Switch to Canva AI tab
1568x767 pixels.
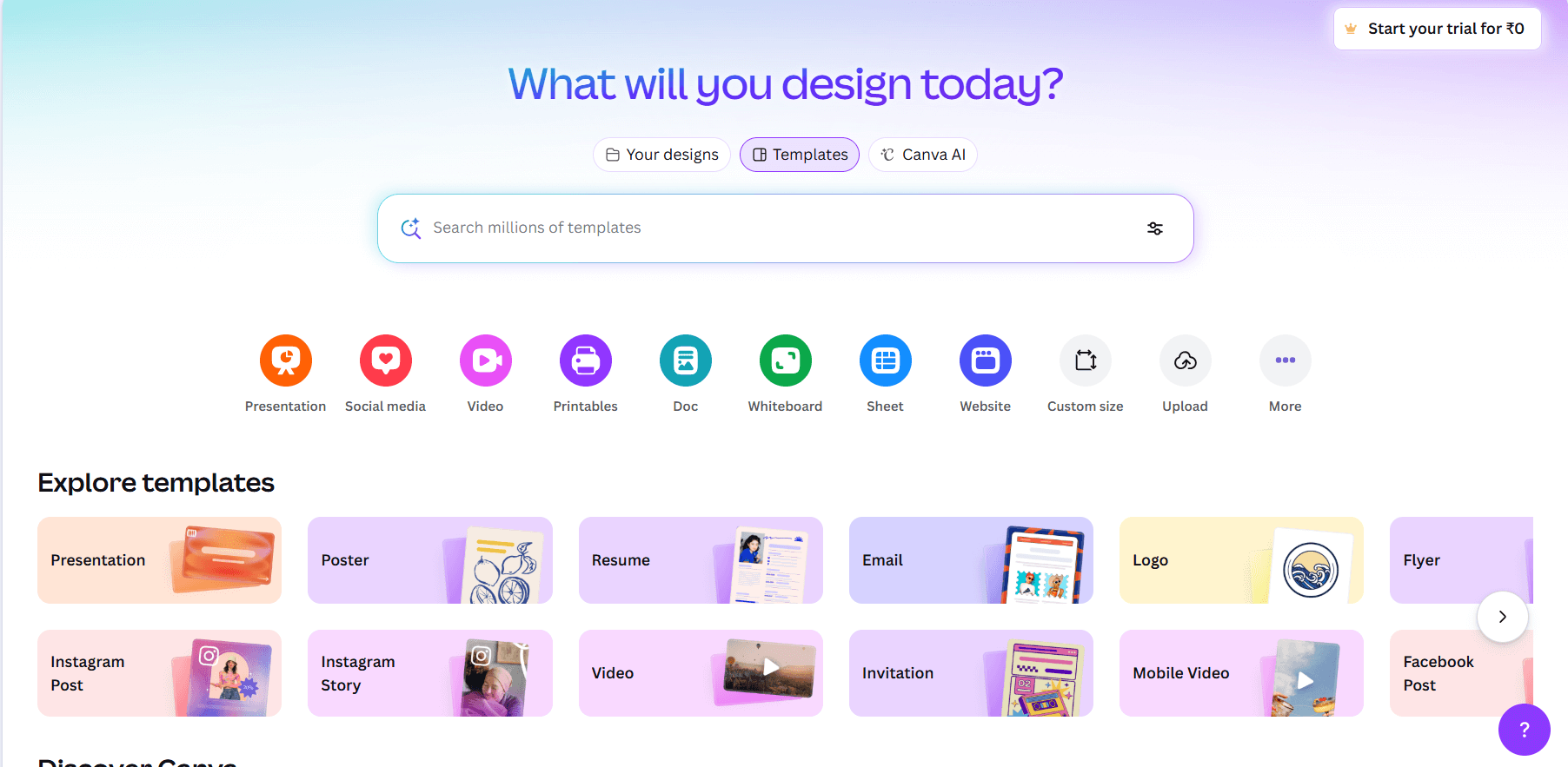(x=923, y=155)
